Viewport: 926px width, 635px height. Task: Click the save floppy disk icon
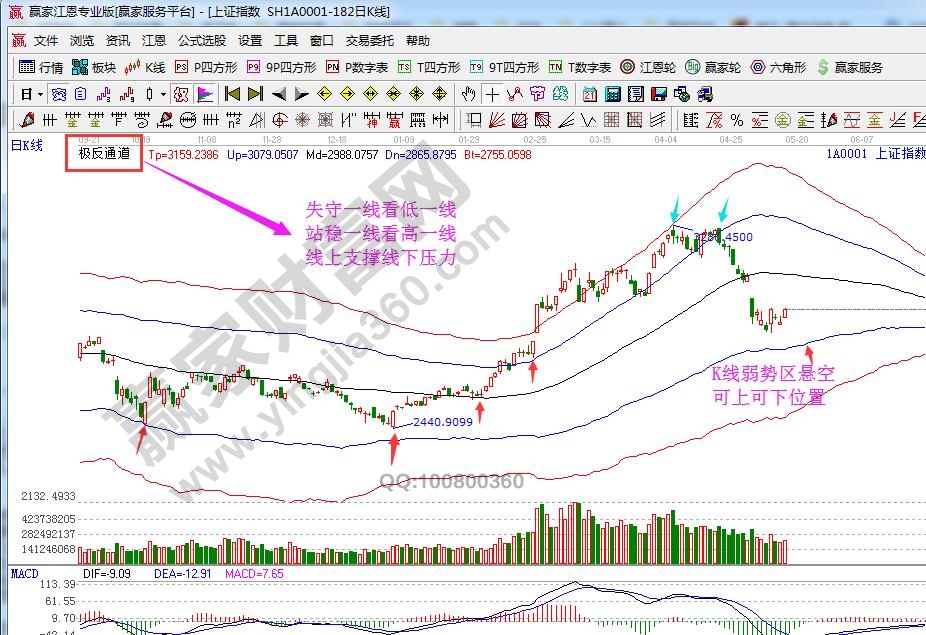pos(658,94)
